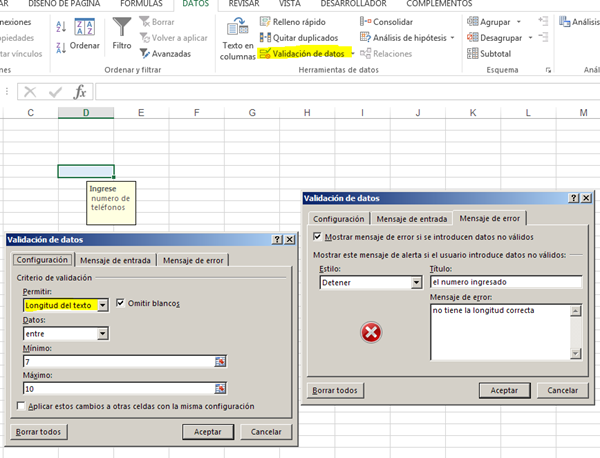Image resolution: width=600 pixels, height=458 pixels.
Task: Open the FÓRMULAS ribbon tab
Action: 141,4
